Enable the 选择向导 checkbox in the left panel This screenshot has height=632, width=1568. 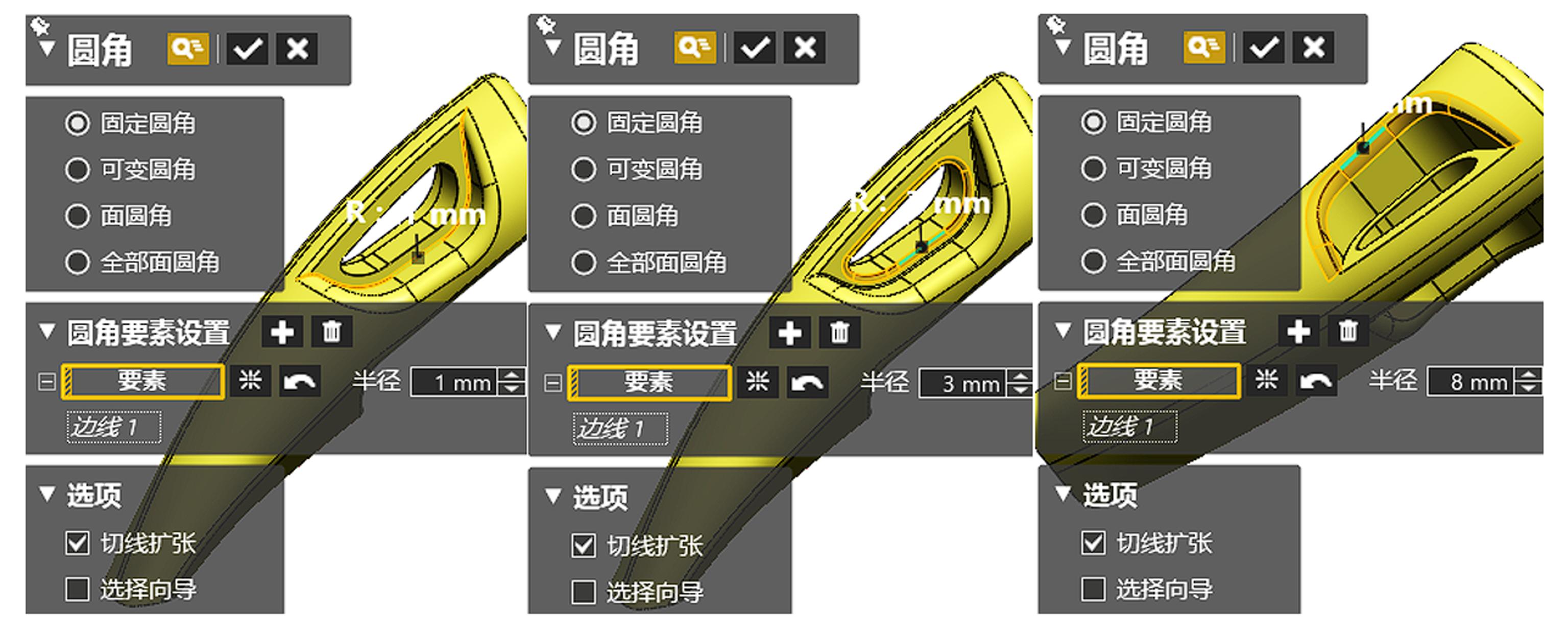click(77, 589)
